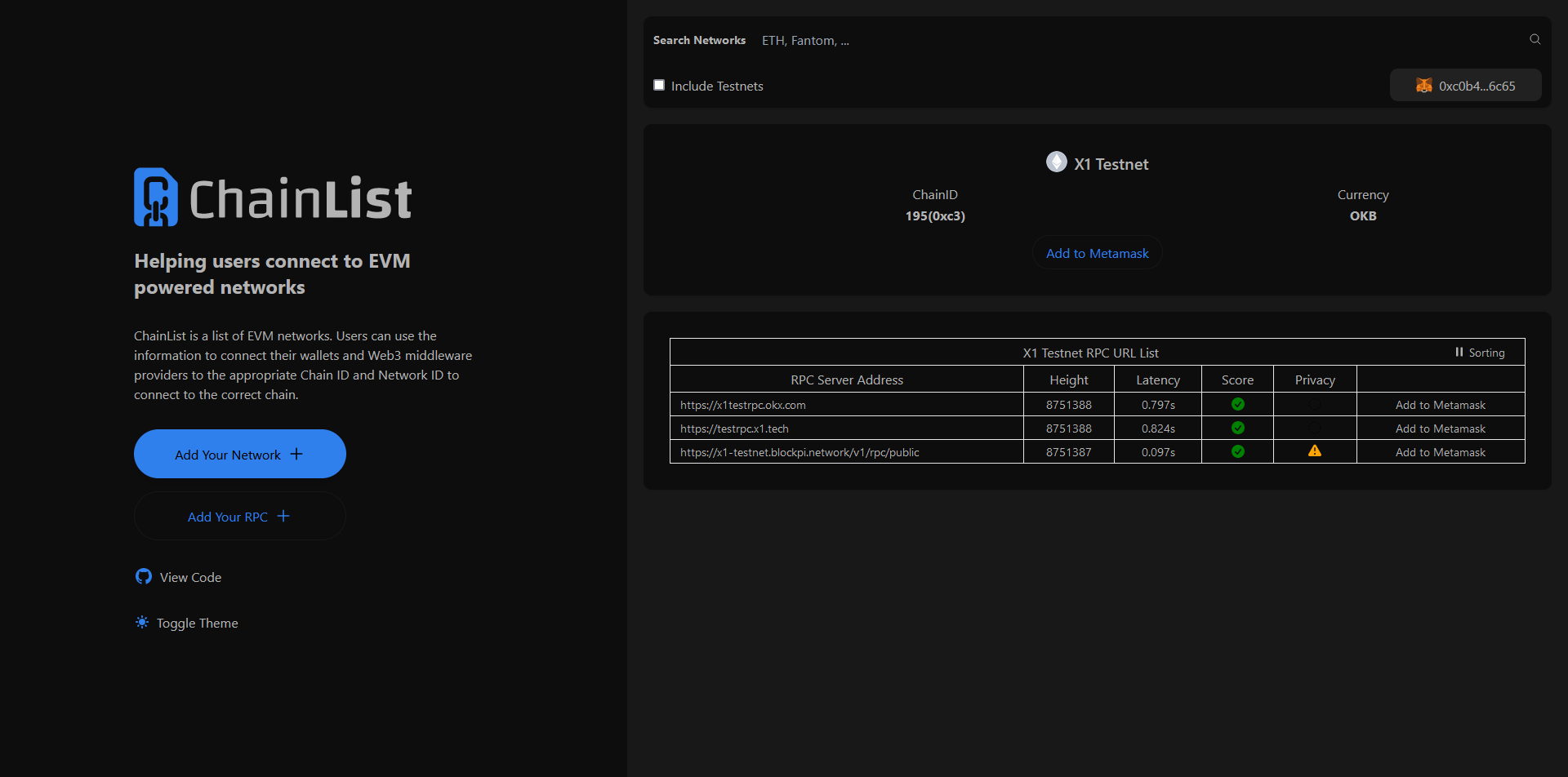Toggle Theme between dark and light

click(x=197, y=624)
